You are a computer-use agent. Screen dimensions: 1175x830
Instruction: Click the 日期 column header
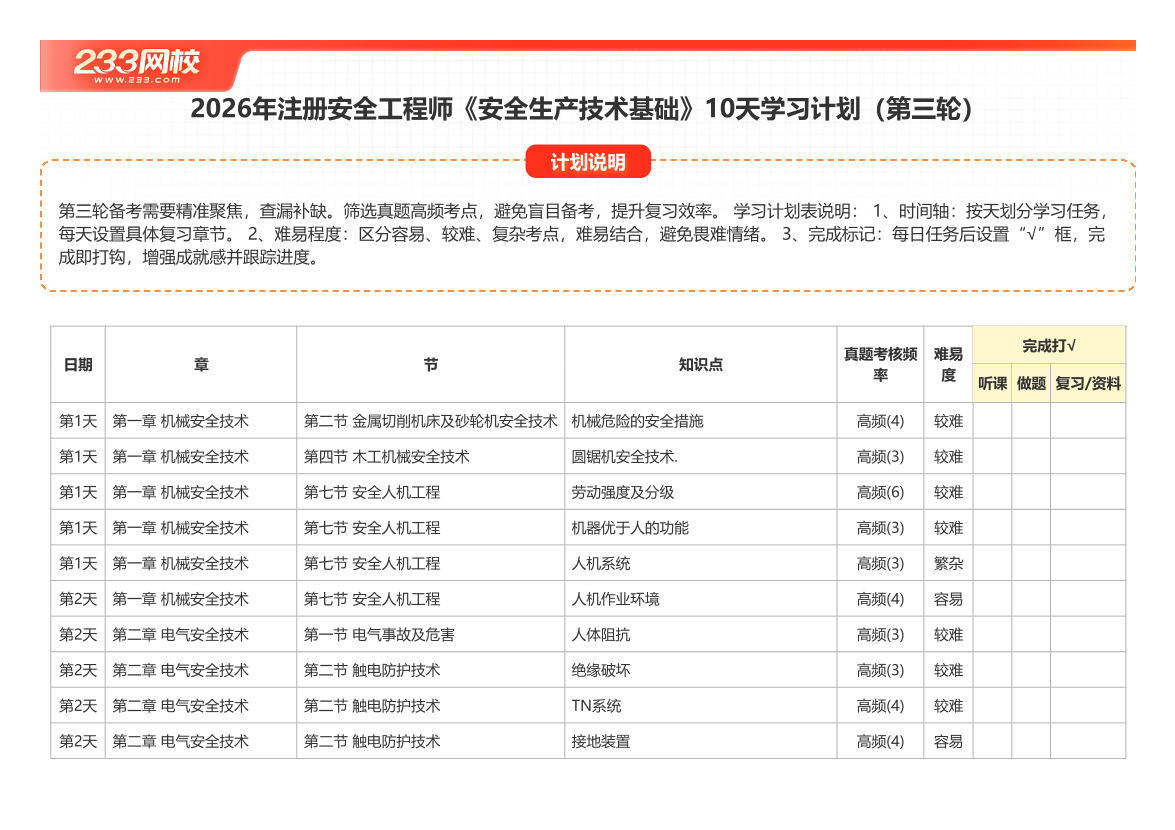(x=80, y=365)
